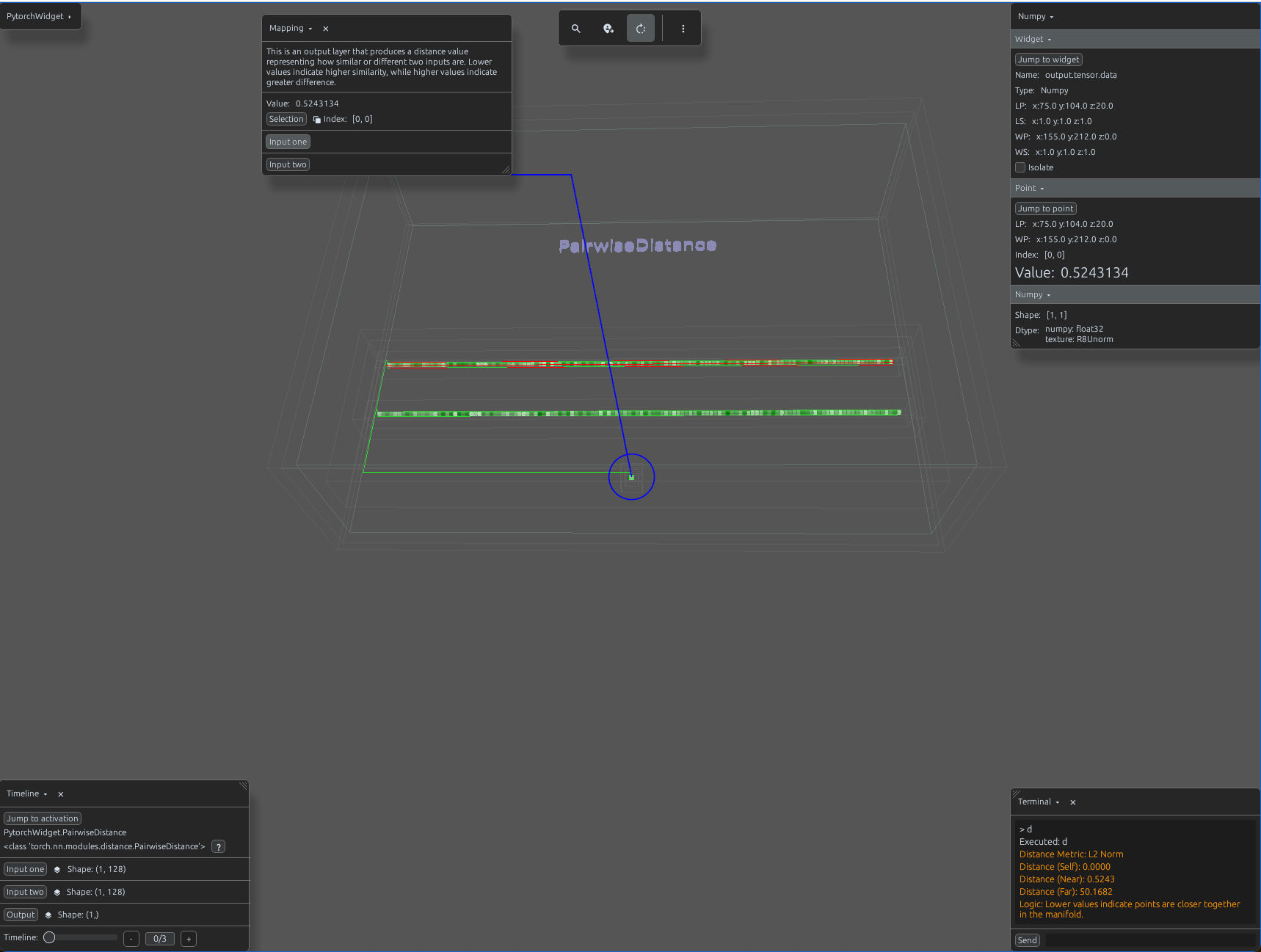Click the Distance Metric: L2 Norm line
Viewport: 1261px width, 952px height.
pyautogui.click(x=1071, y=854)
